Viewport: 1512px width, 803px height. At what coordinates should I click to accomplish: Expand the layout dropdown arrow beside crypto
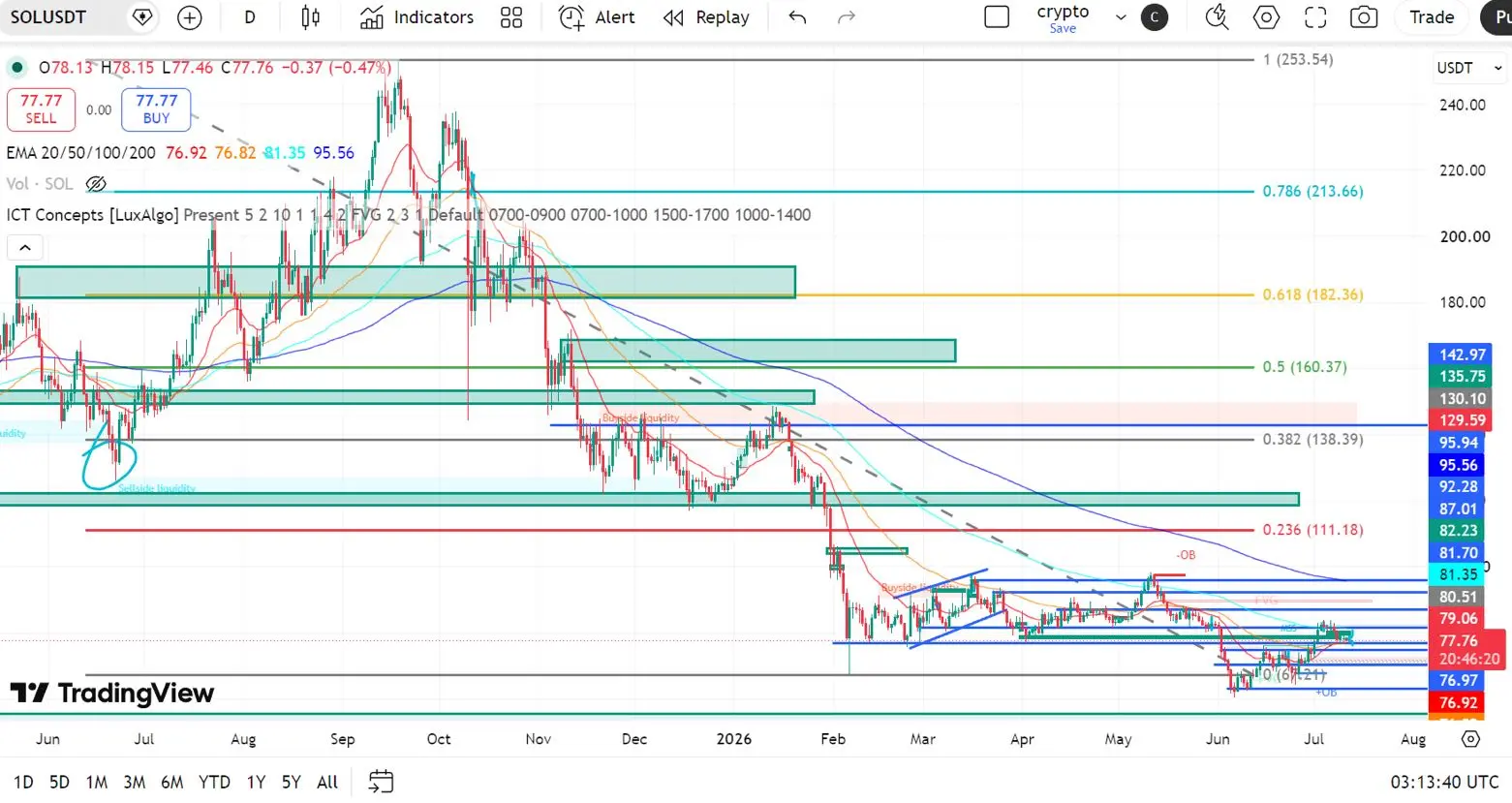pos(1121,17)
